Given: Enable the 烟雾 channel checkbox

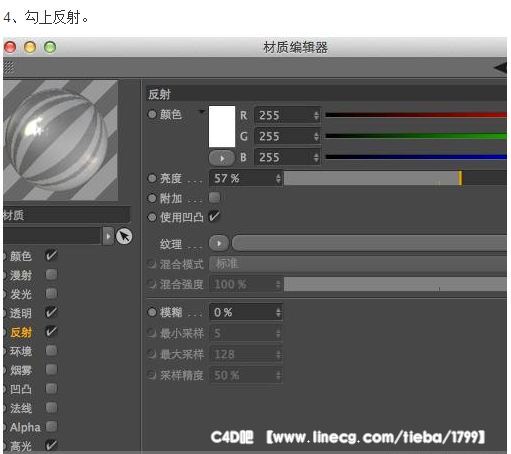Looking at the screenshot, I should click(x=51, y=369).
